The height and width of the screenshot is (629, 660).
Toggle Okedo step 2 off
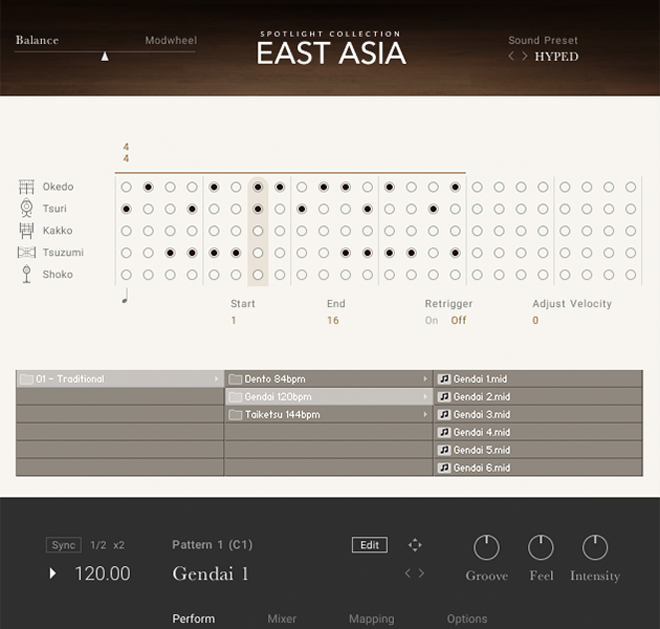click(x=148, y=187)
